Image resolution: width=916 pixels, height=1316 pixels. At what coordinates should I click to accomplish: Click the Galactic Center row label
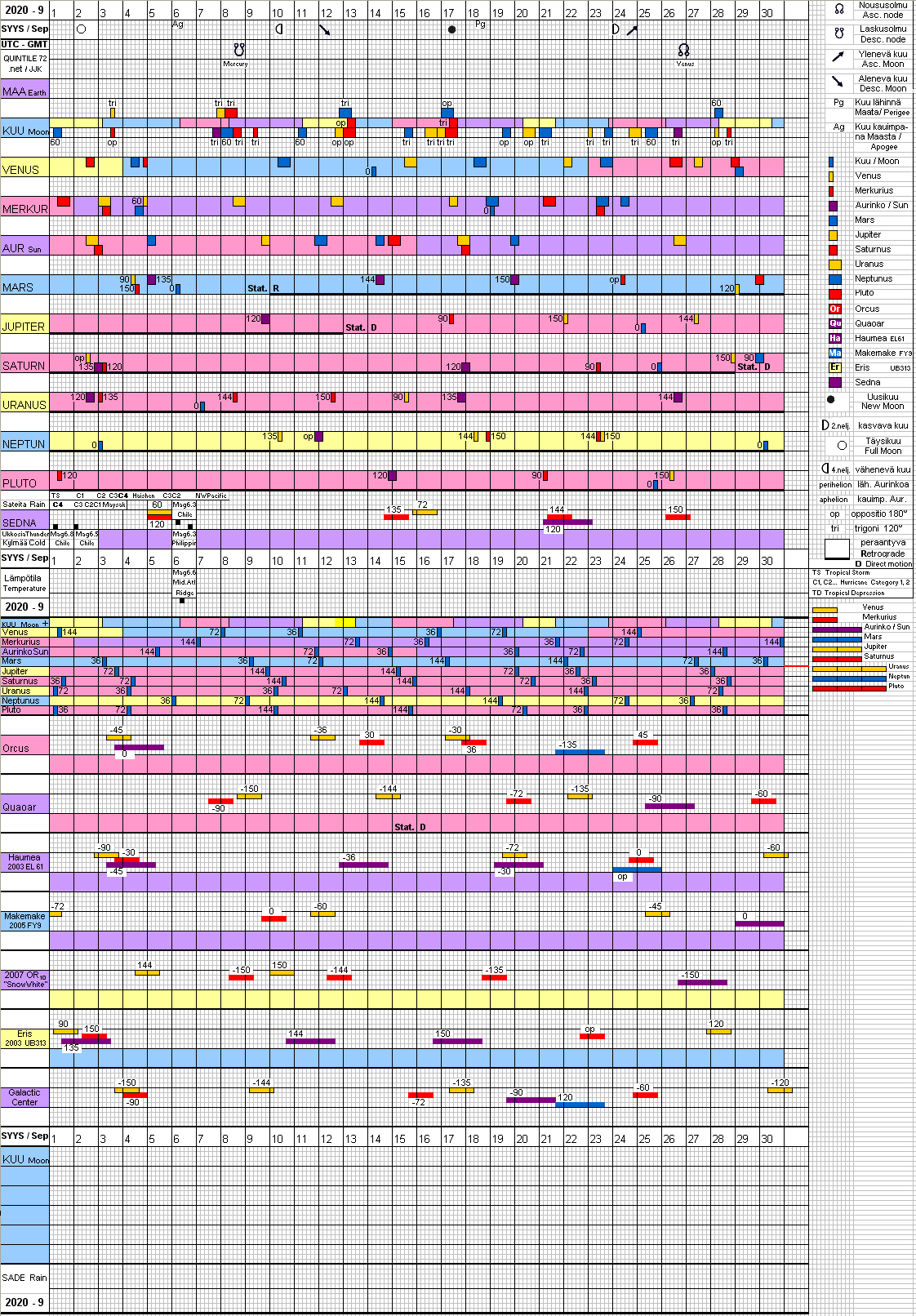coord(24,1097)
